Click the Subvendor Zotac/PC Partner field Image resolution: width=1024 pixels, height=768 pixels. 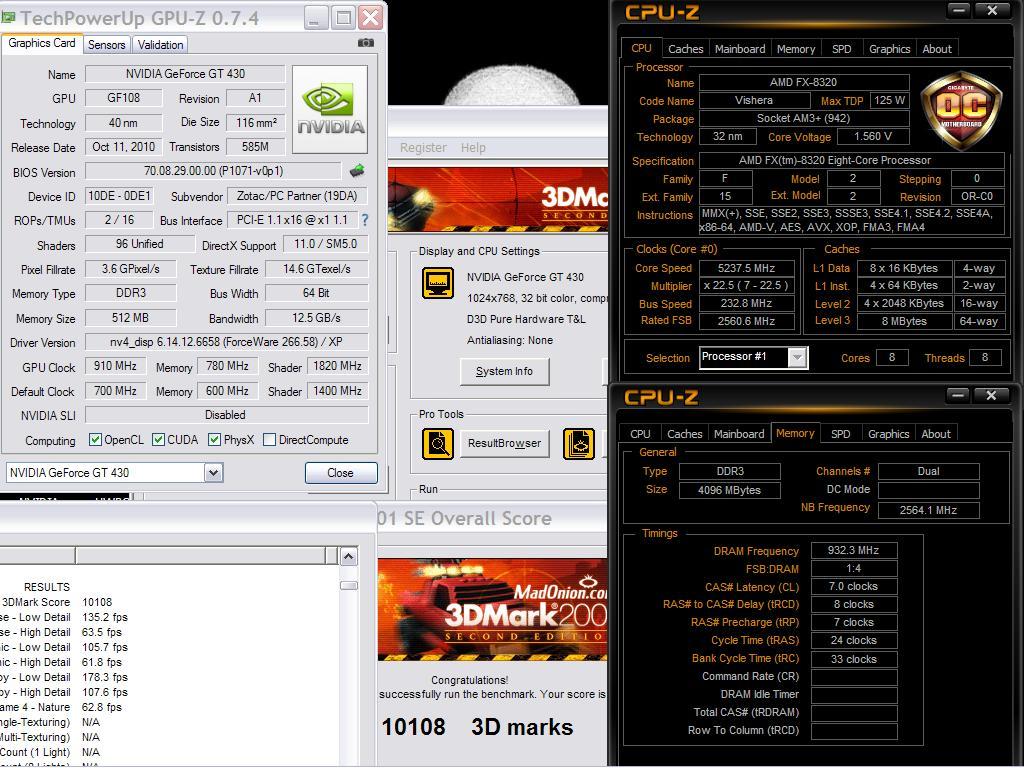point(297,196)
